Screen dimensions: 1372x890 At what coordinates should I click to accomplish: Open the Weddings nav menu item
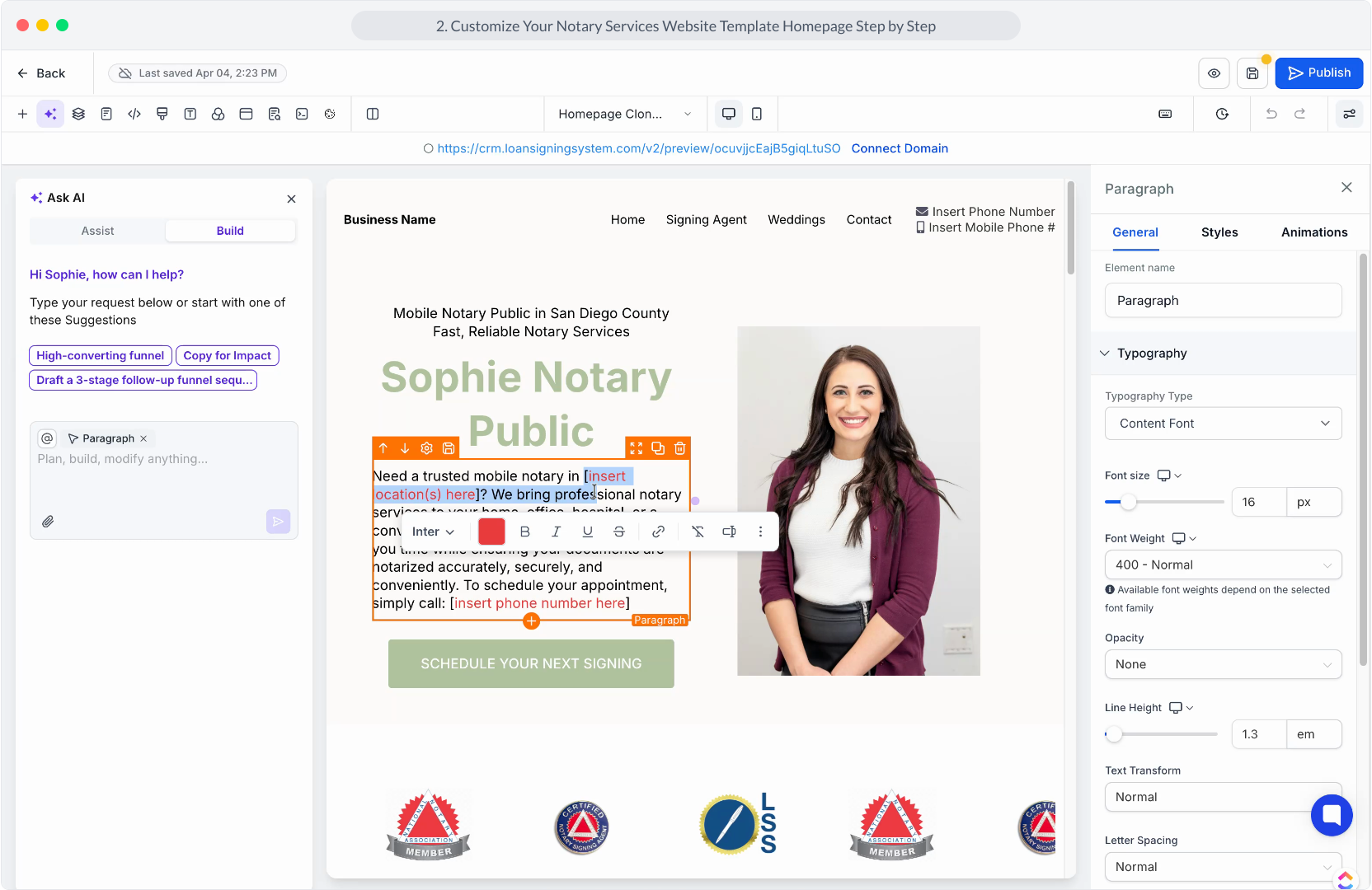tap(796, 220)
